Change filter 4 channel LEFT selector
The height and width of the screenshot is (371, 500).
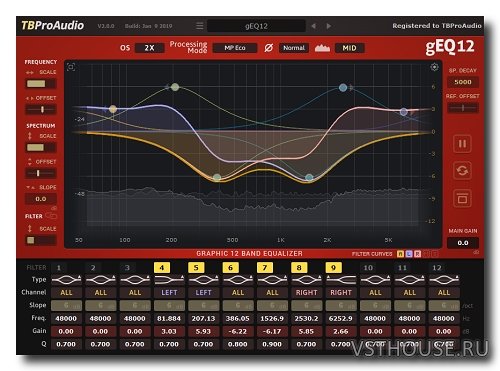click(169, 292)
